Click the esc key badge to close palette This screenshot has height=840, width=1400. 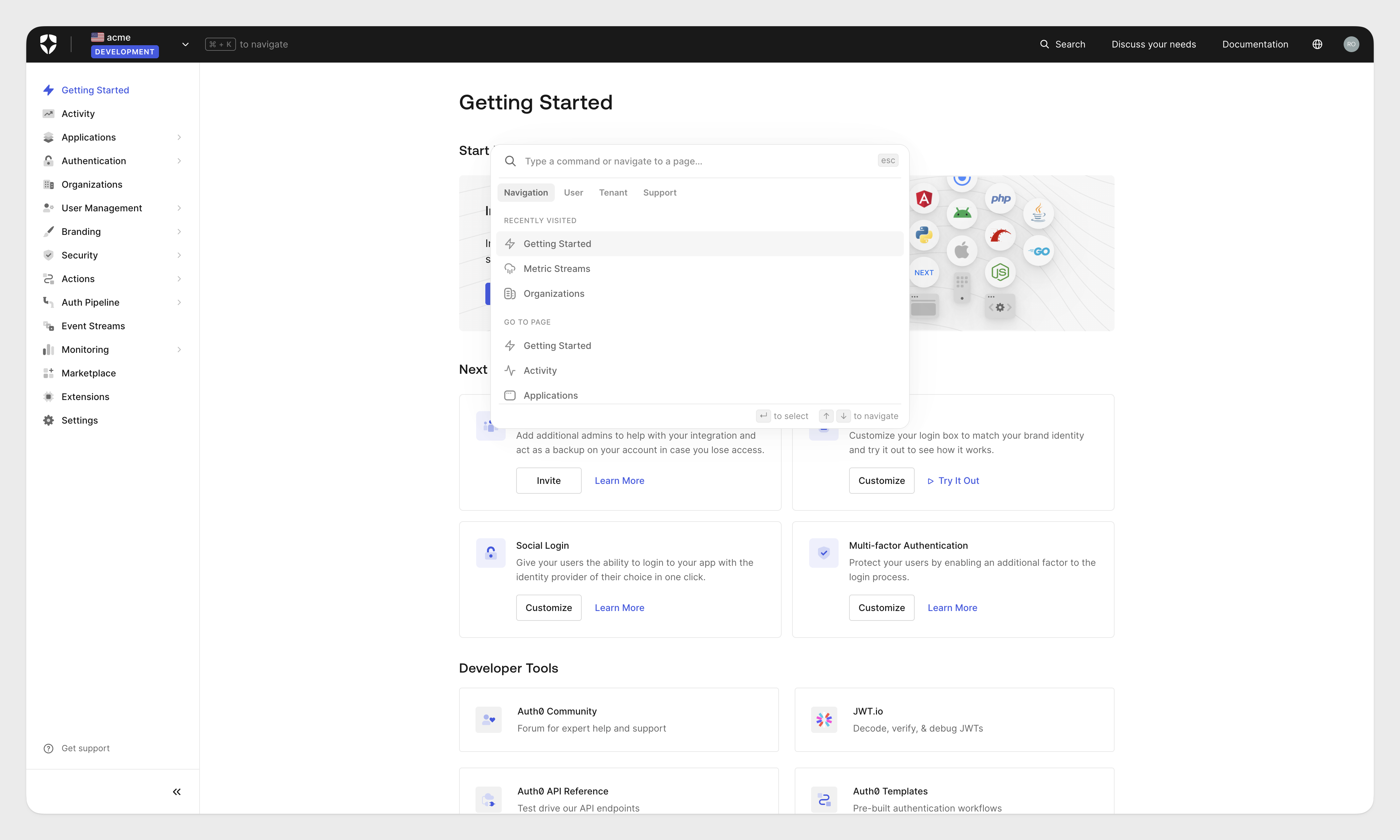click(888, 161)
